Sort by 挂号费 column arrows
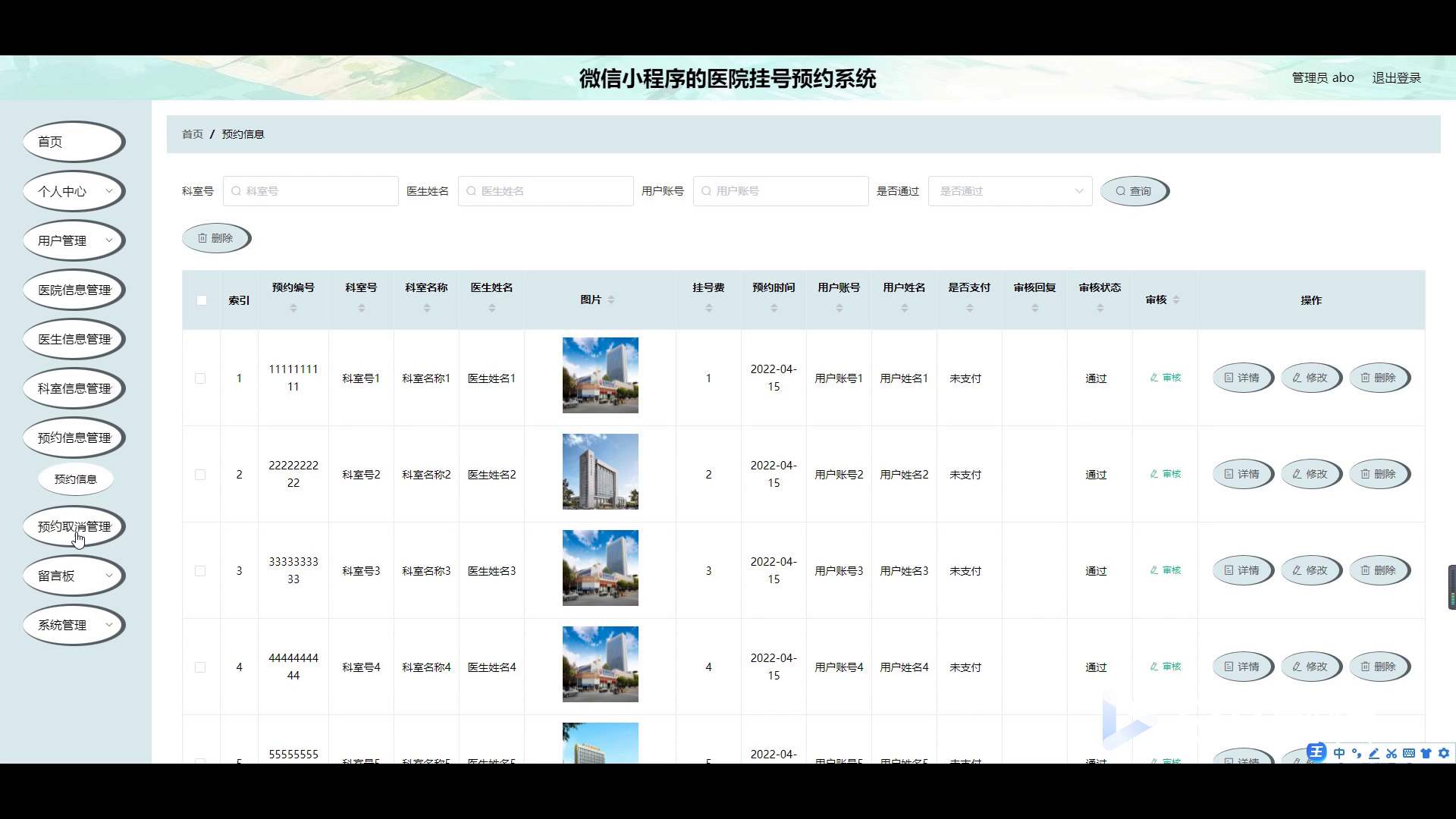This screenshot has height=819, width=1456. [709, 308]
